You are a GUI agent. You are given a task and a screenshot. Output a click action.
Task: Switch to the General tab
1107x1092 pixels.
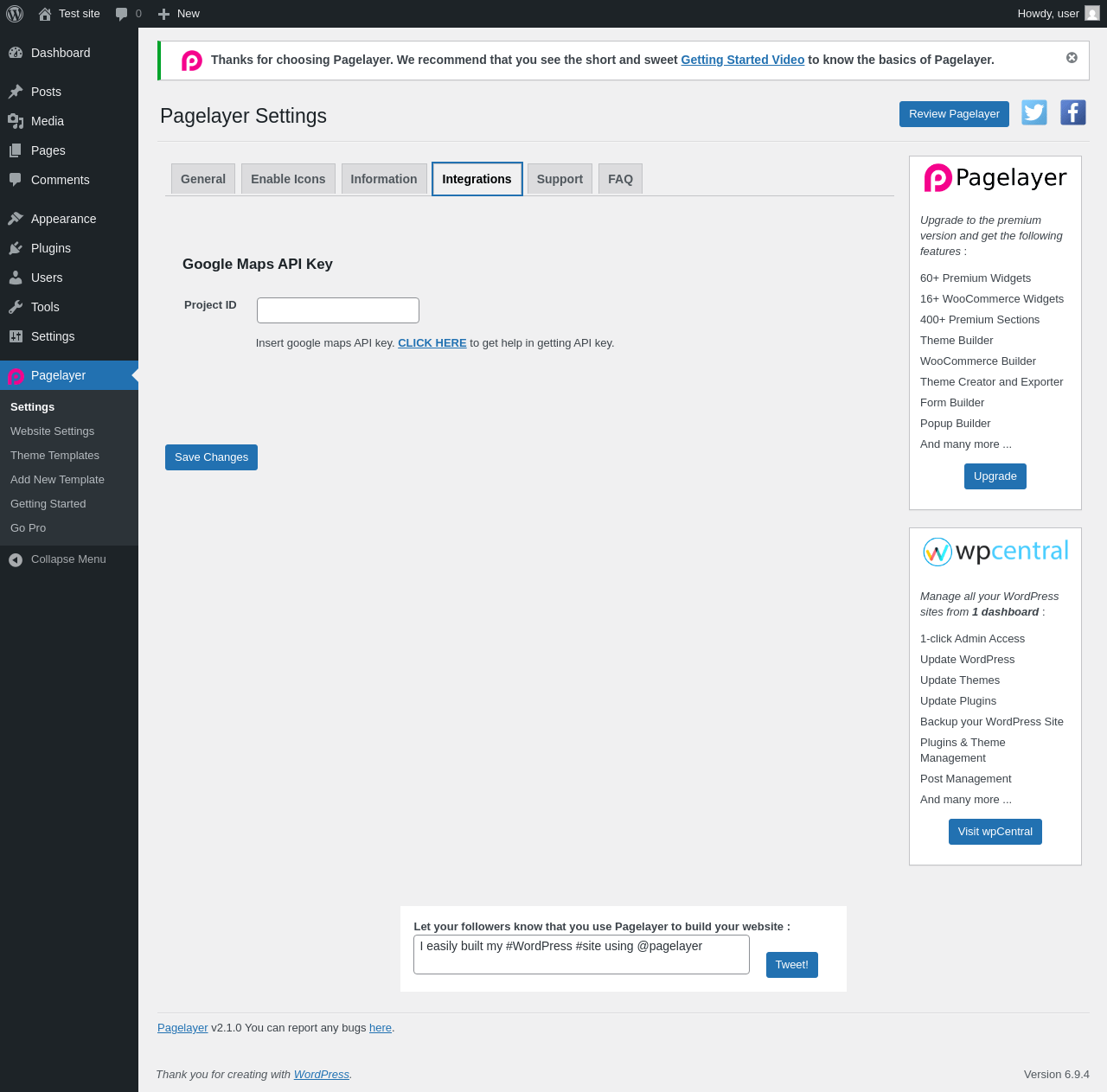point(203,179)
